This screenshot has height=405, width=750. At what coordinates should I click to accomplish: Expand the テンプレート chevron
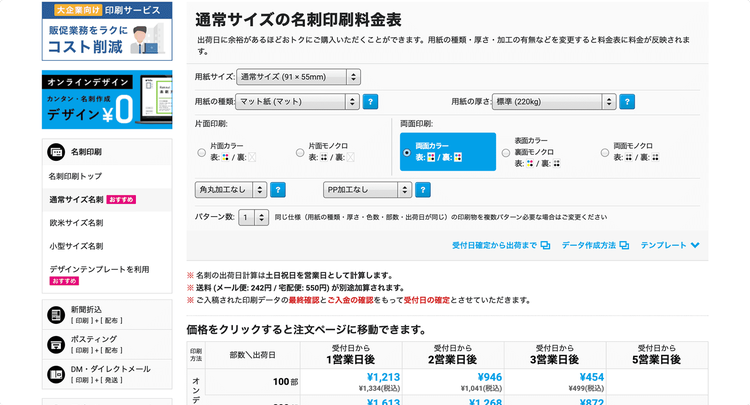coord(695,245)
